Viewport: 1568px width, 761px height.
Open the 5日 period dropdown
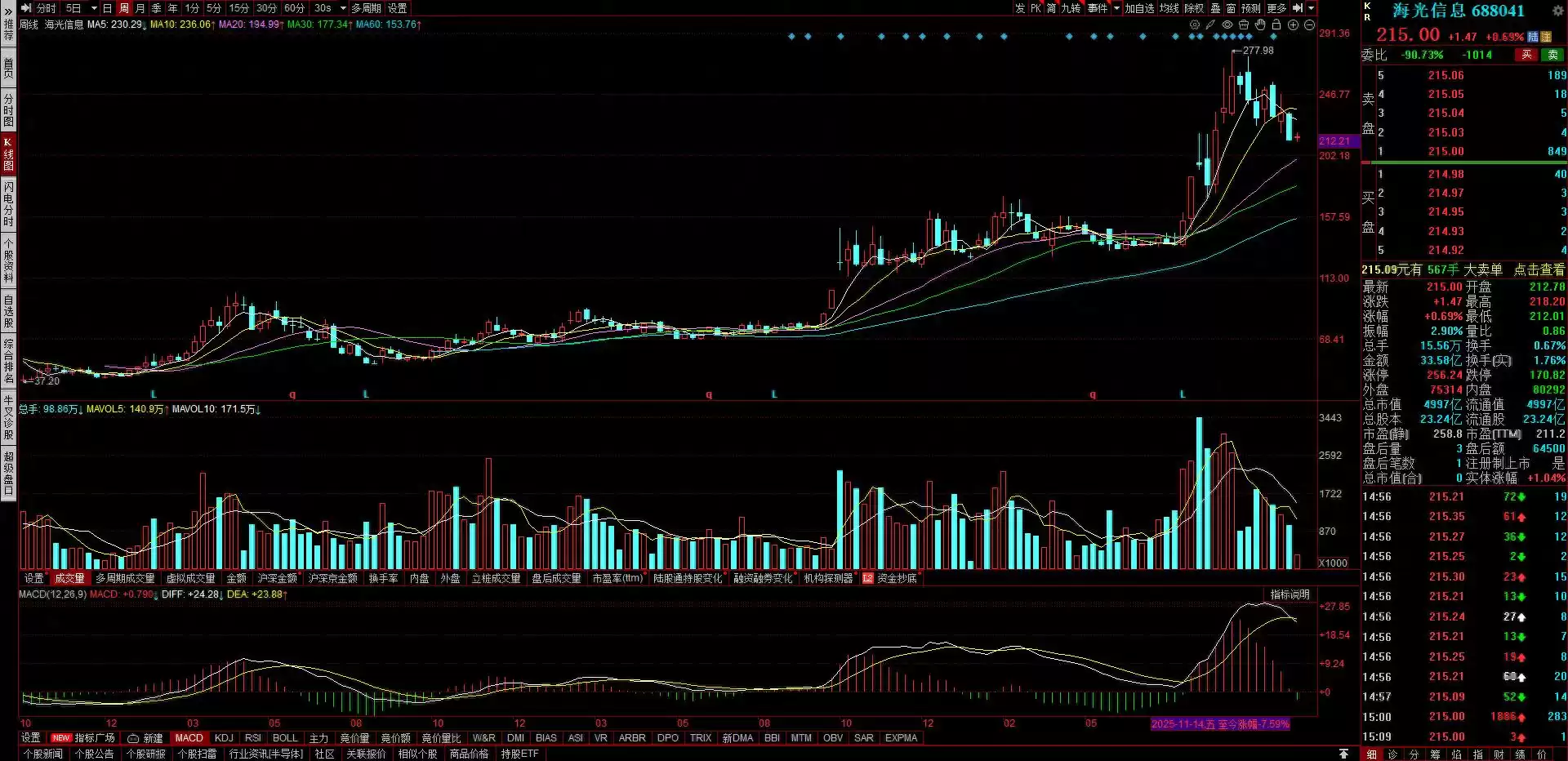94,8
